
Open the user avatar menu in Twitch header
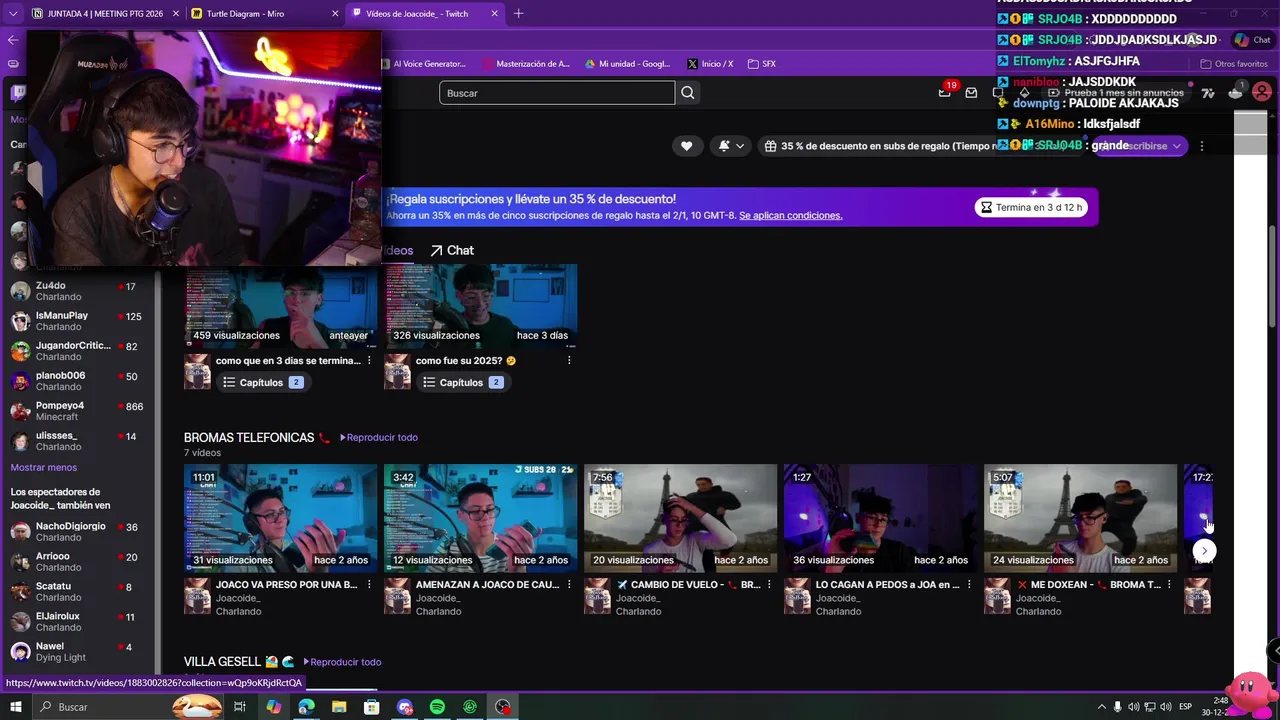pos(1262,92)
